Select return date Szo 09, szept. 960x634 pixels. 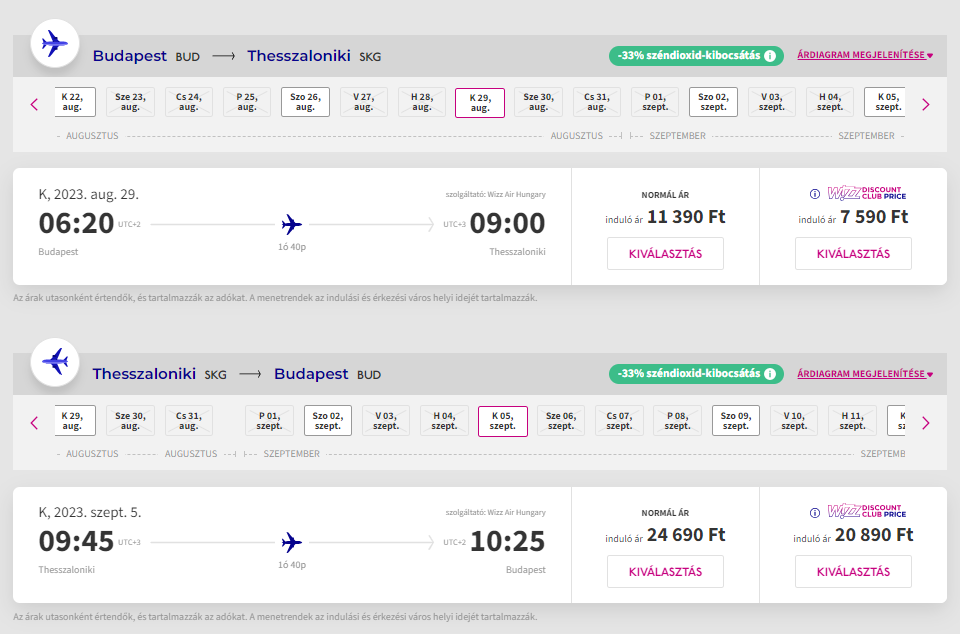[735, 420]
